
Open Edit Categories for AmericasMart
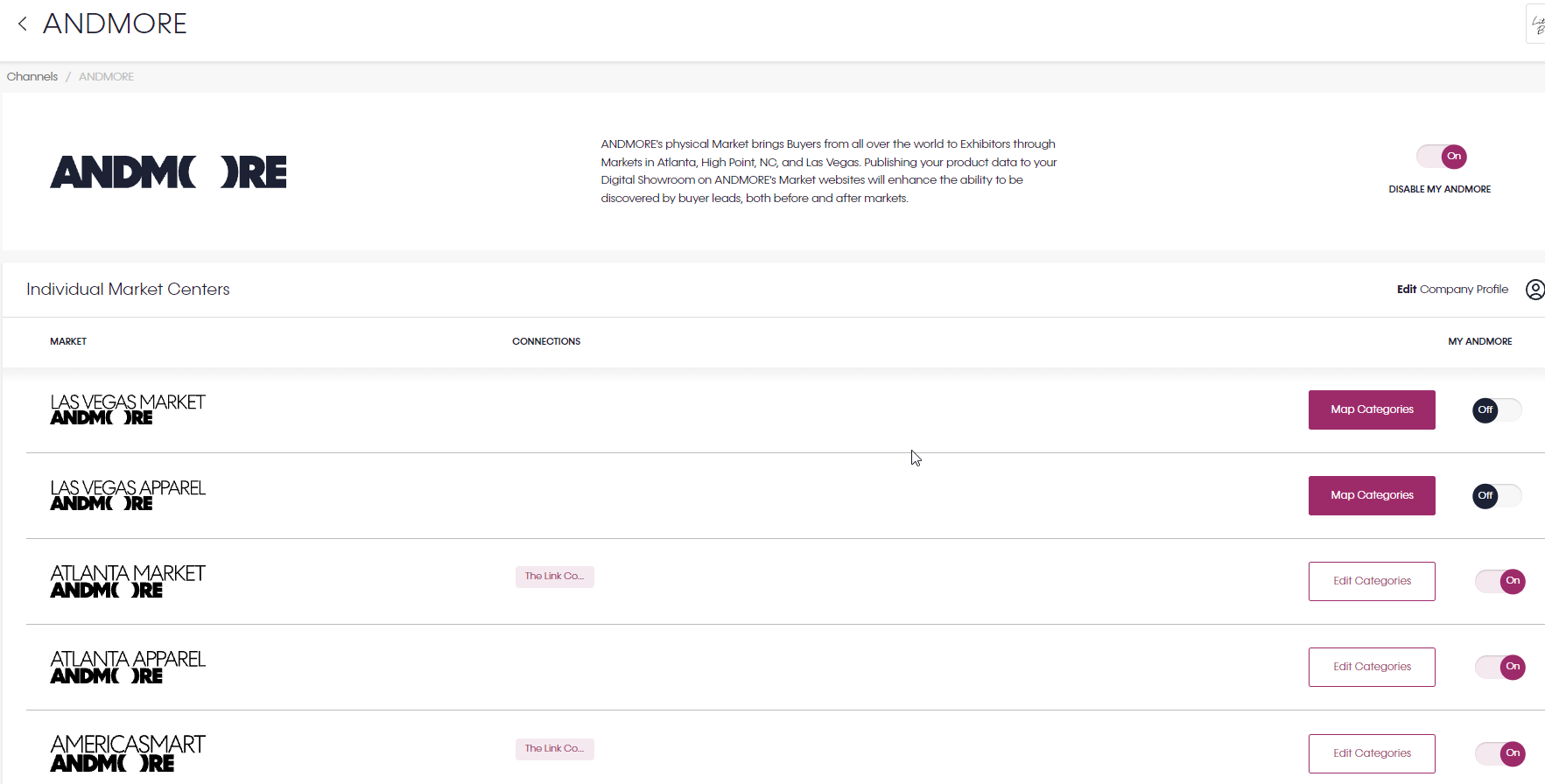[1372, 753]
